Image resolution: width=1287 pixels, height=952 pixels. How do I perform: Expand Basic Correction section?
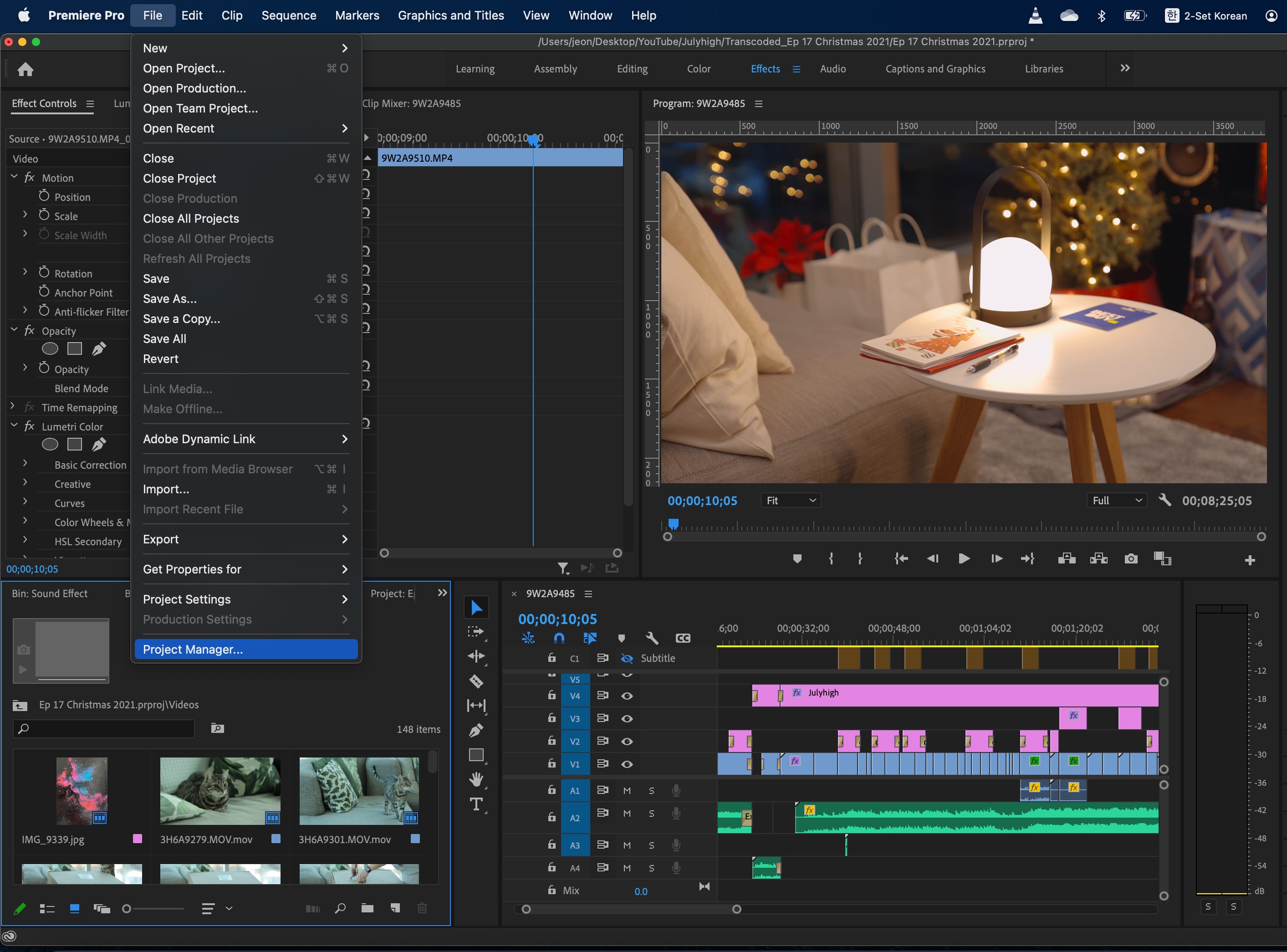point(25,463)
